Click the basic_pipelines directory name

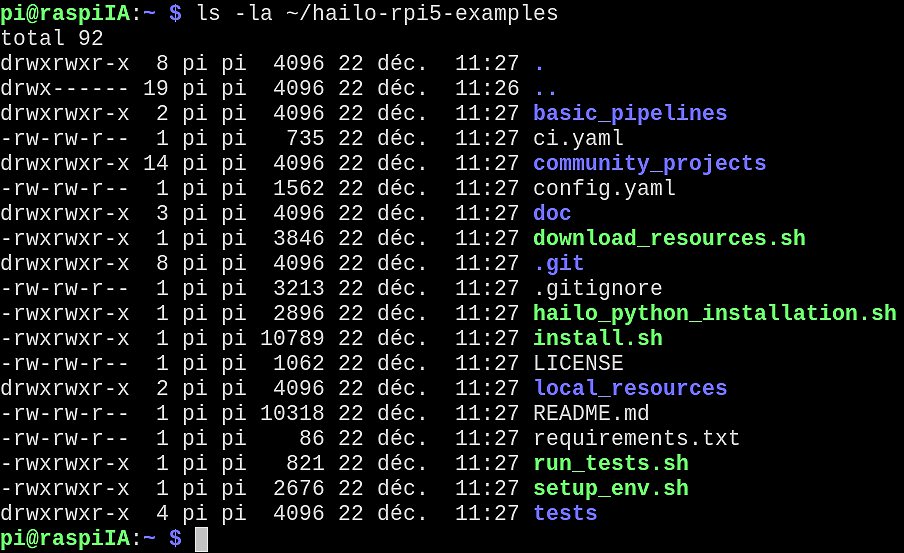(630, 113)
